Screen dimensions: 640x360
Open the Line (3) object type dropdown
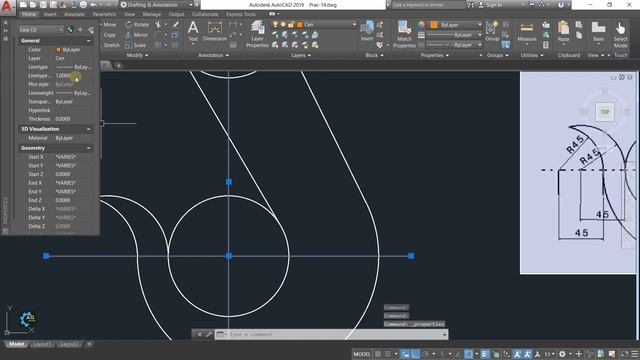[x=41, y=30]
